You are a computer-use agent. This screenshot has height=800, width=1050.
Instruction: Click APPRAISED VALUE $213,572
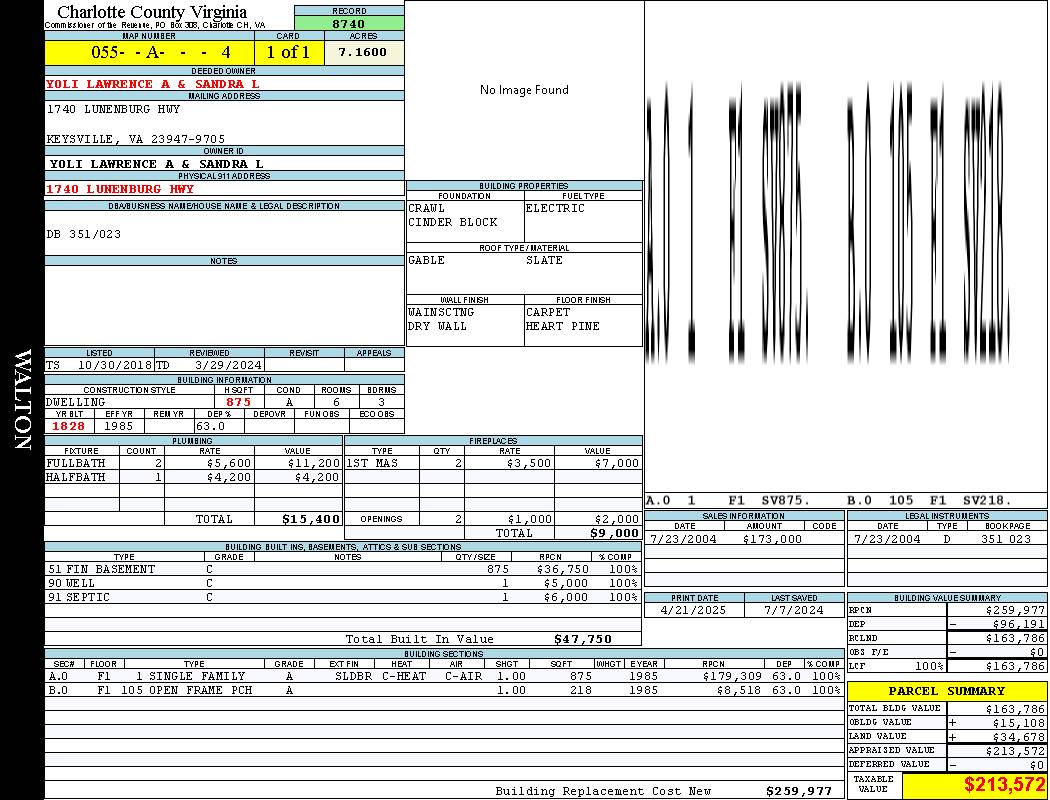pos(1015,751)
